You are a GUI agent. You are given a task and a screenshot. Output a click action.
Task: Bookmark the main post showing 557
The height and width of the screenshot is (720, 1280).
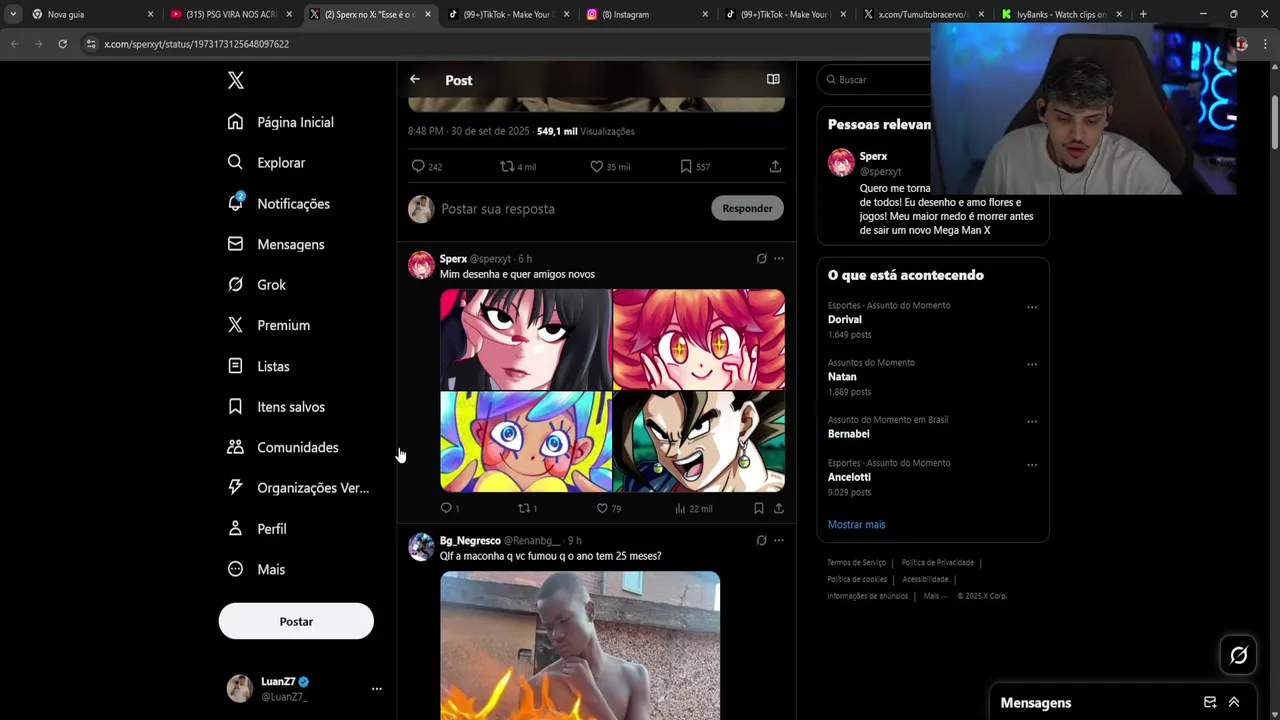tap(695, 167)
